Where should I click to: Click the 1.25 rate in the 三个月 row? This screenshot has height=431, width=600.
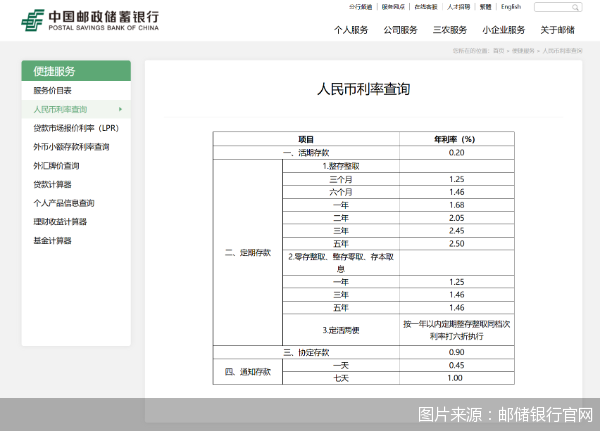click(457, 180)
